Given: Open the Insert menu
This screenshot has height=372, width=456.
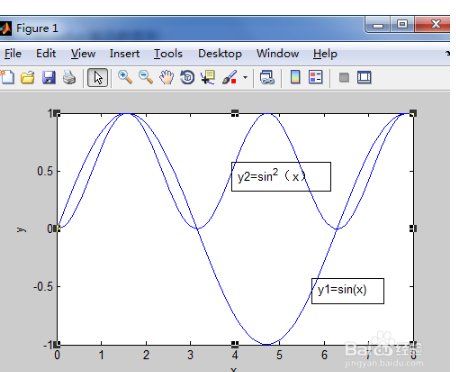Looking at the screenshot, I should (125, 54).
